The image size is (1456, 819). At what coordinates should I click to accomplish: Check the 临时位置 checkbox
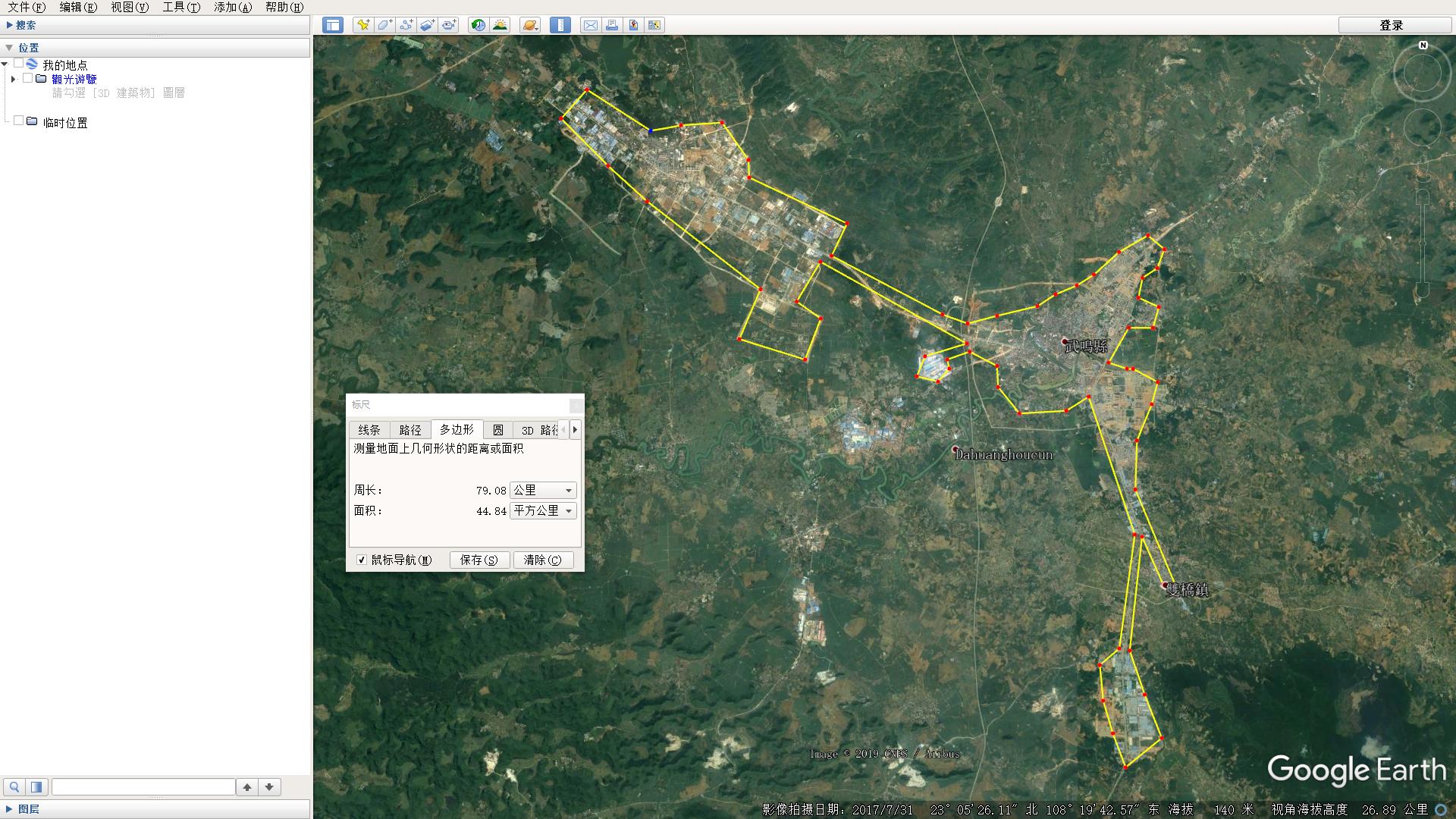(18, 121)
